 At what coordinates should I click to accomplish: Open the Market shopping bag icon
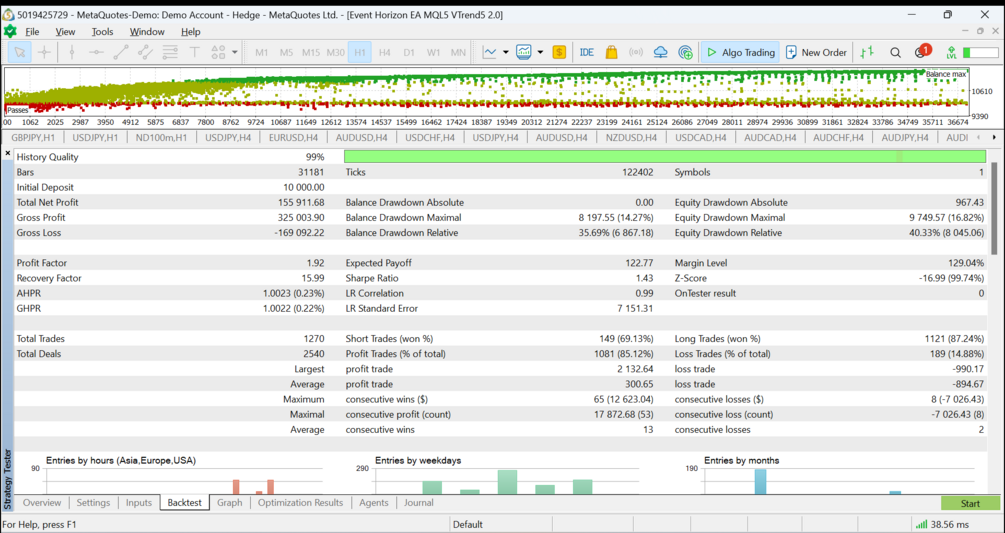pyautogui.click(x=611, y=53)
